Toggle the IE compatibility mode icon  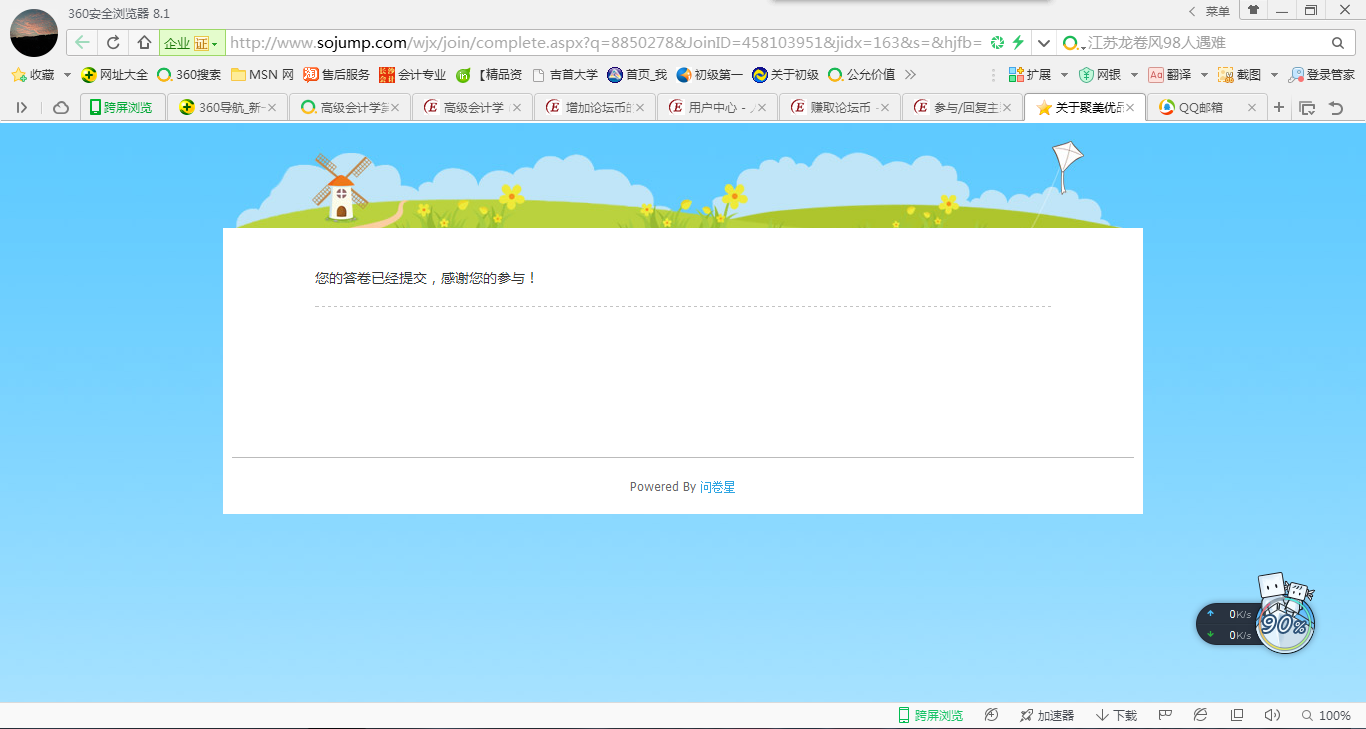pos(1201,715)
